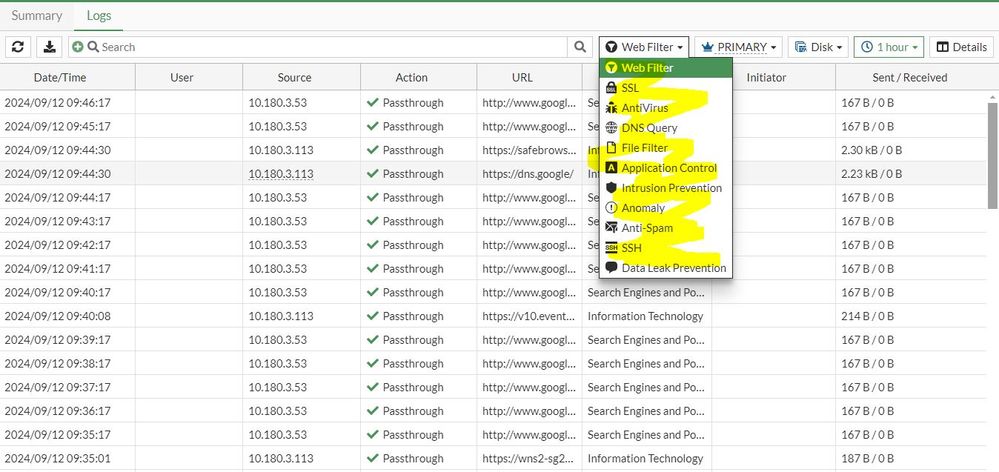Click the https://dns.google/ URL cell
This screenshot has width=999, height=472.
[528, 174]
